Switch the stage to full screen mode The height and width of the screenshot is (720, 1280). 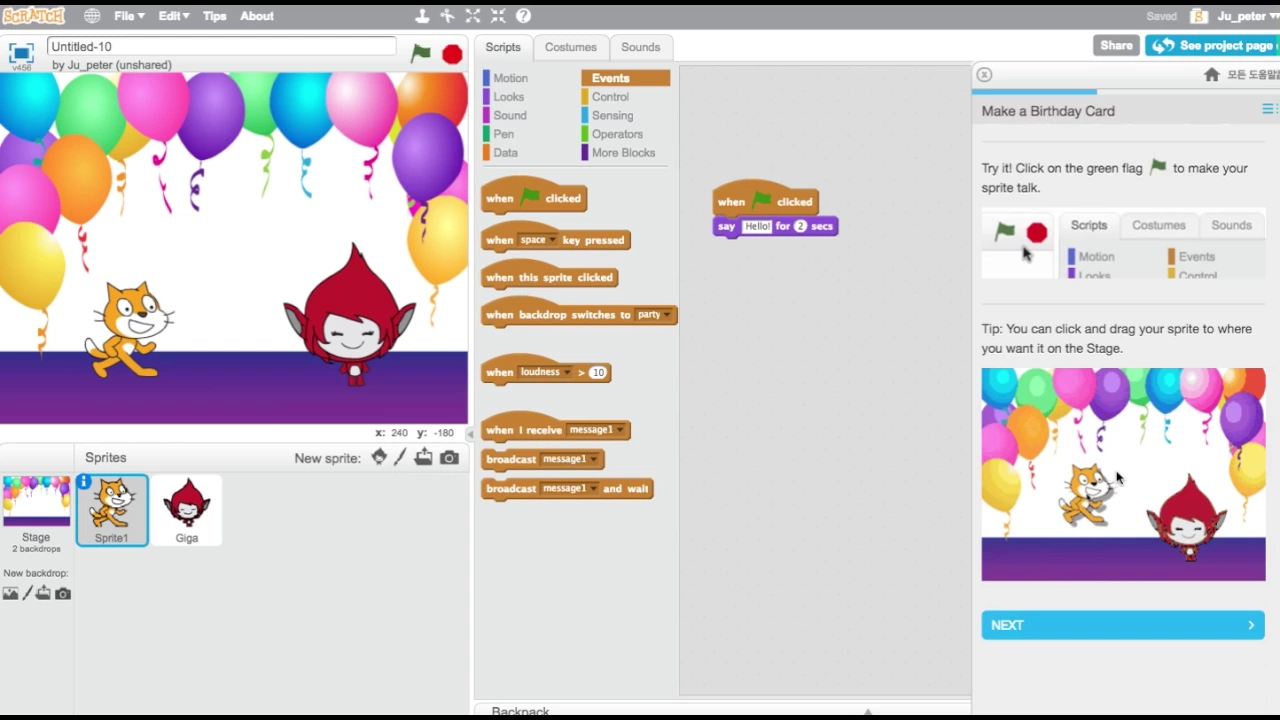[x=21, y=54]
